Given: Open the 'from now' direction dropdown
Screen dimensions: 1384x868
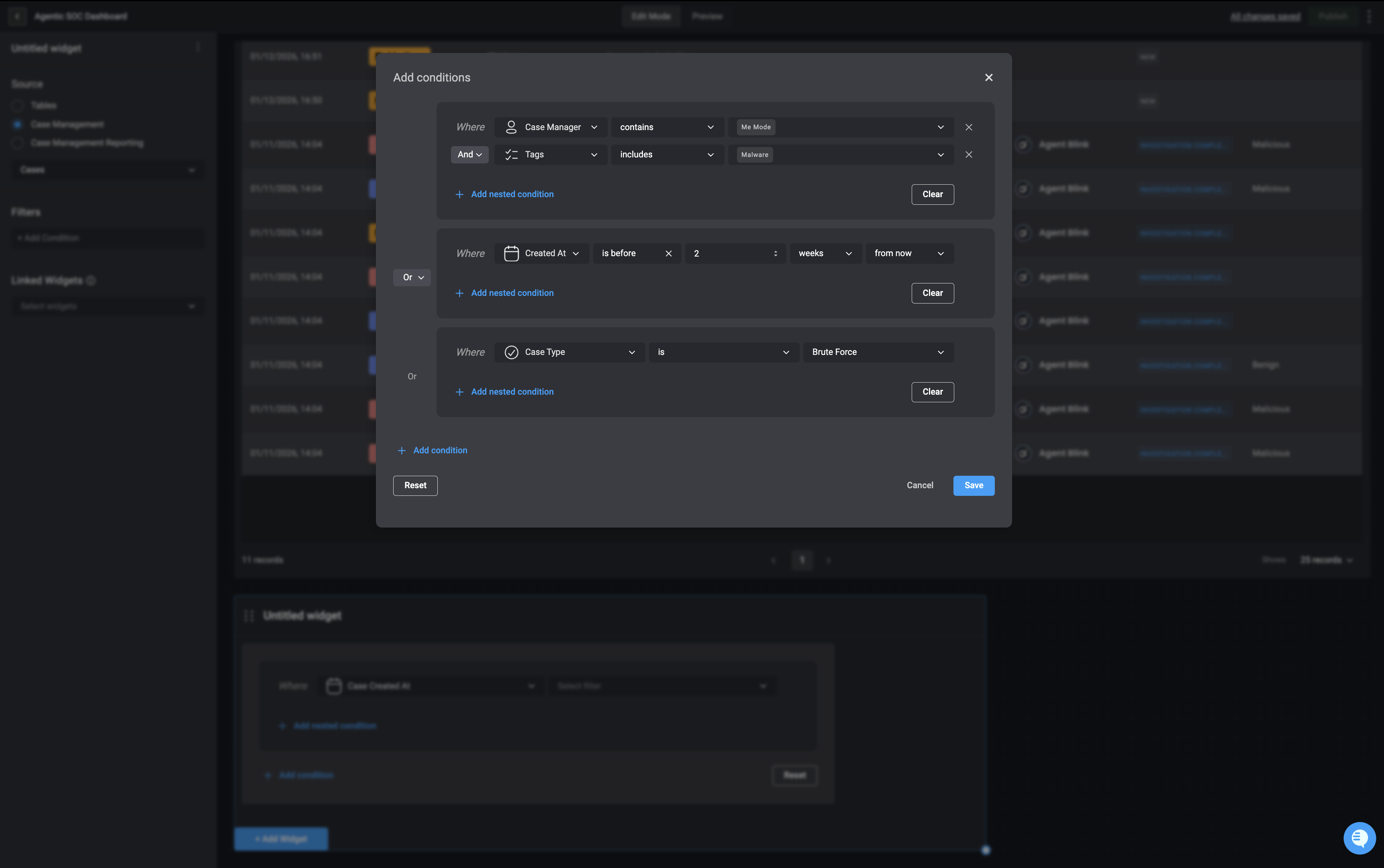Looking at the screenshot, I should click(x=909, y=254).
